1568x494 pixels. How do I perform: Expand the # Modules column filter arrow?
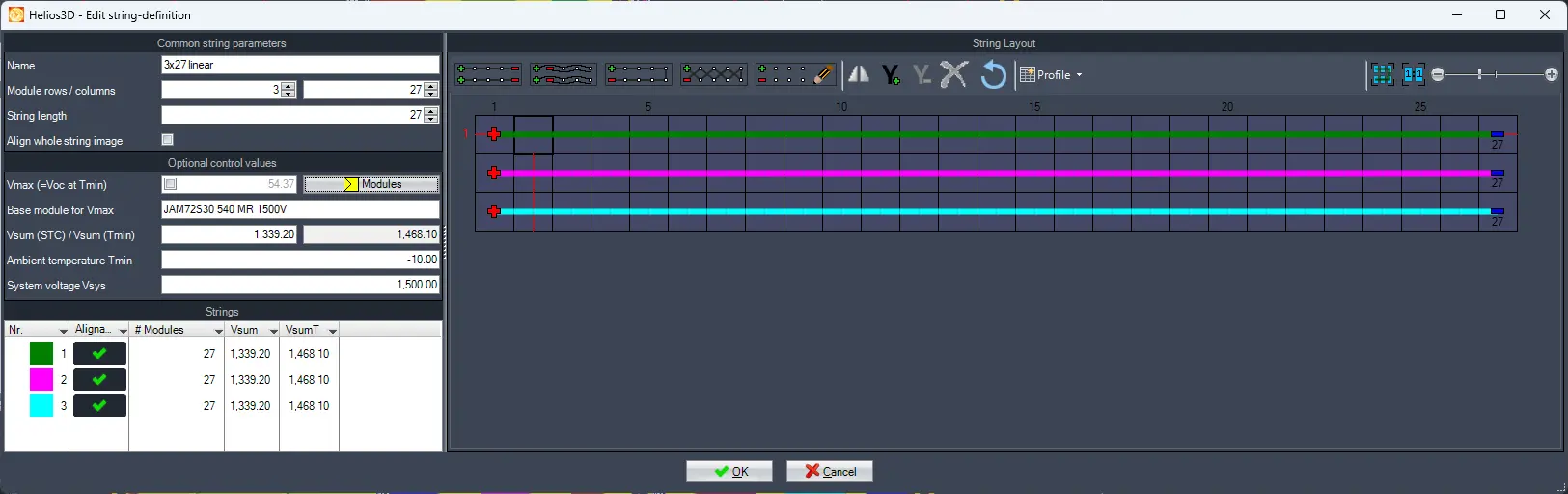click(x=218, y=331)
